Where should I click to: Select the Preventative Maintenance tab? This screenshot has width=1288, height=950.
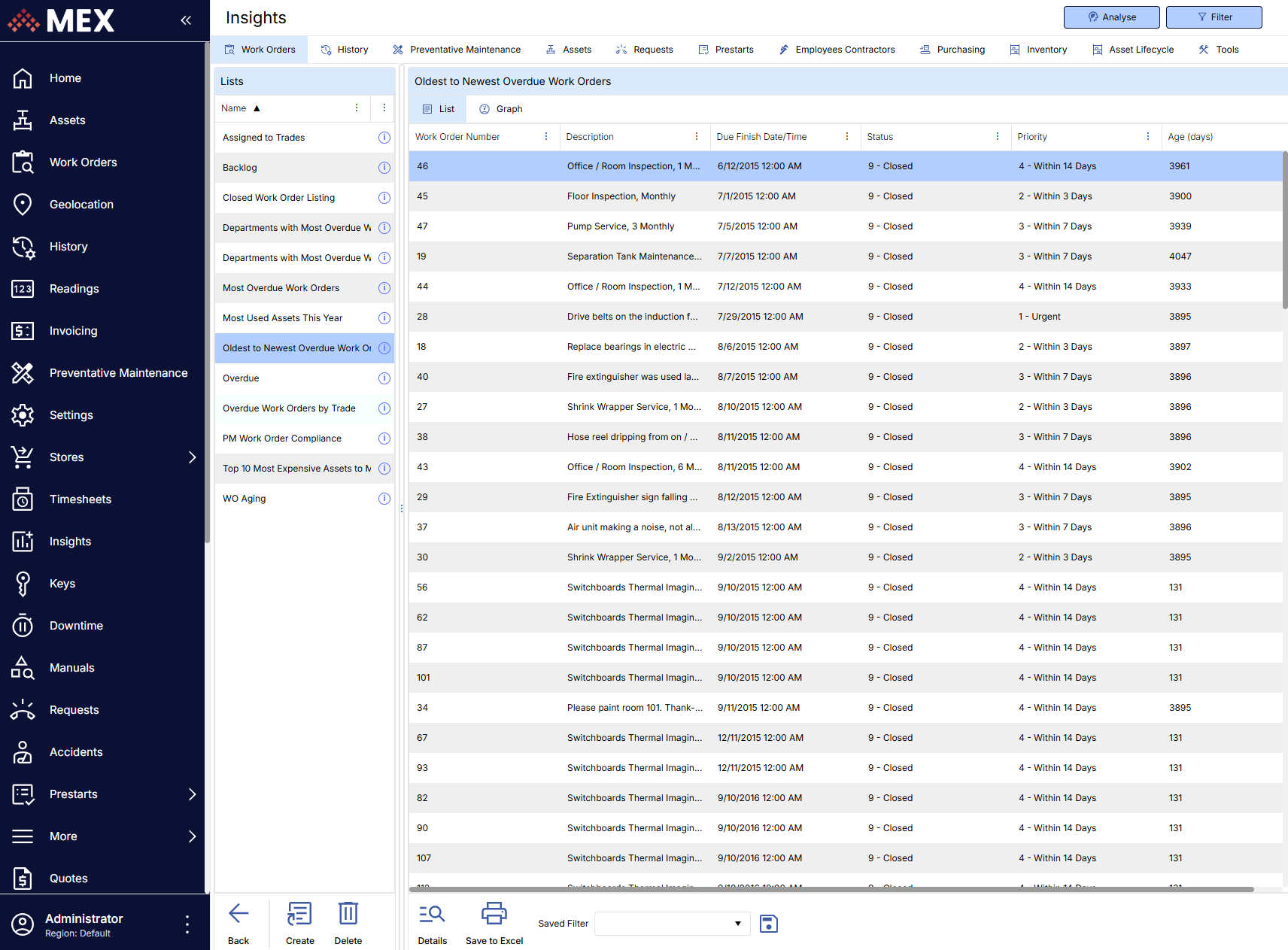click(x=457, y=50)
